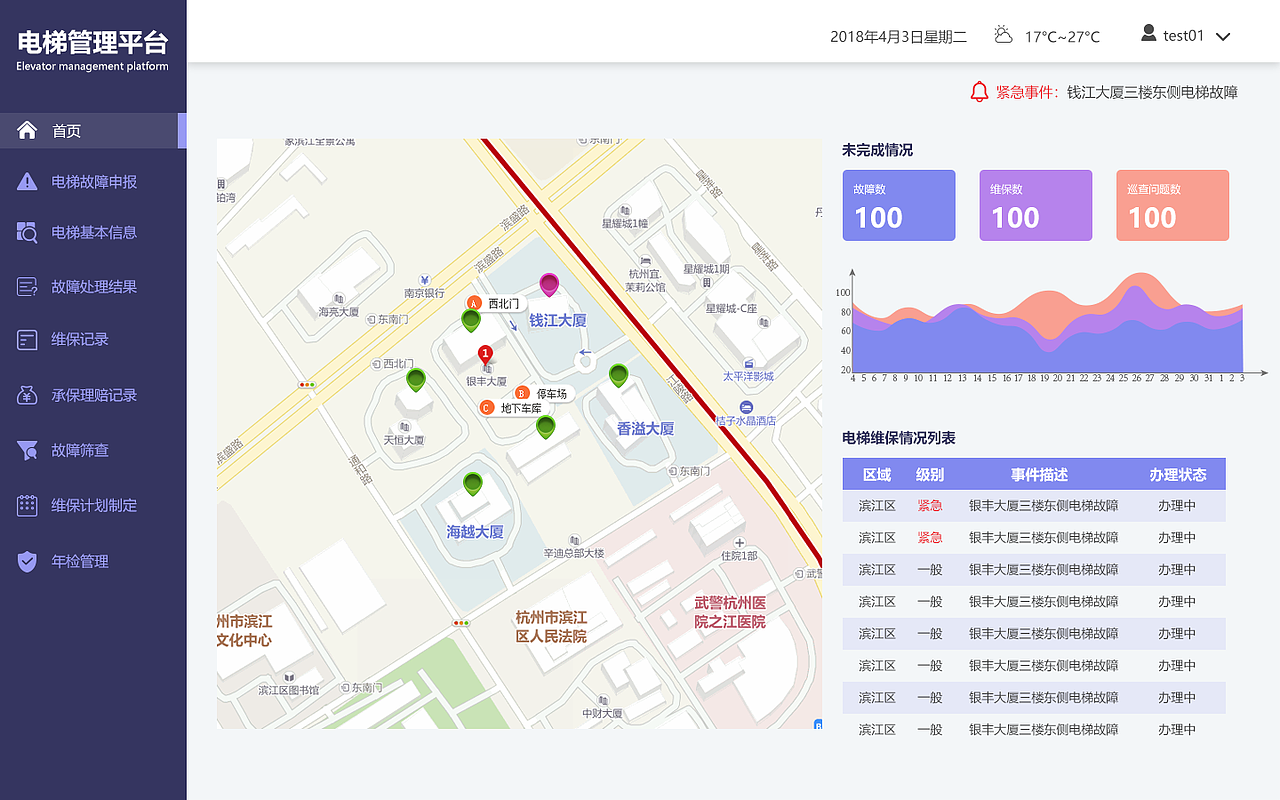Image resolution: width=1280 pixels, height=800 pixels.
Task: Click the weather icon in the header
Action: (1001, 33)
